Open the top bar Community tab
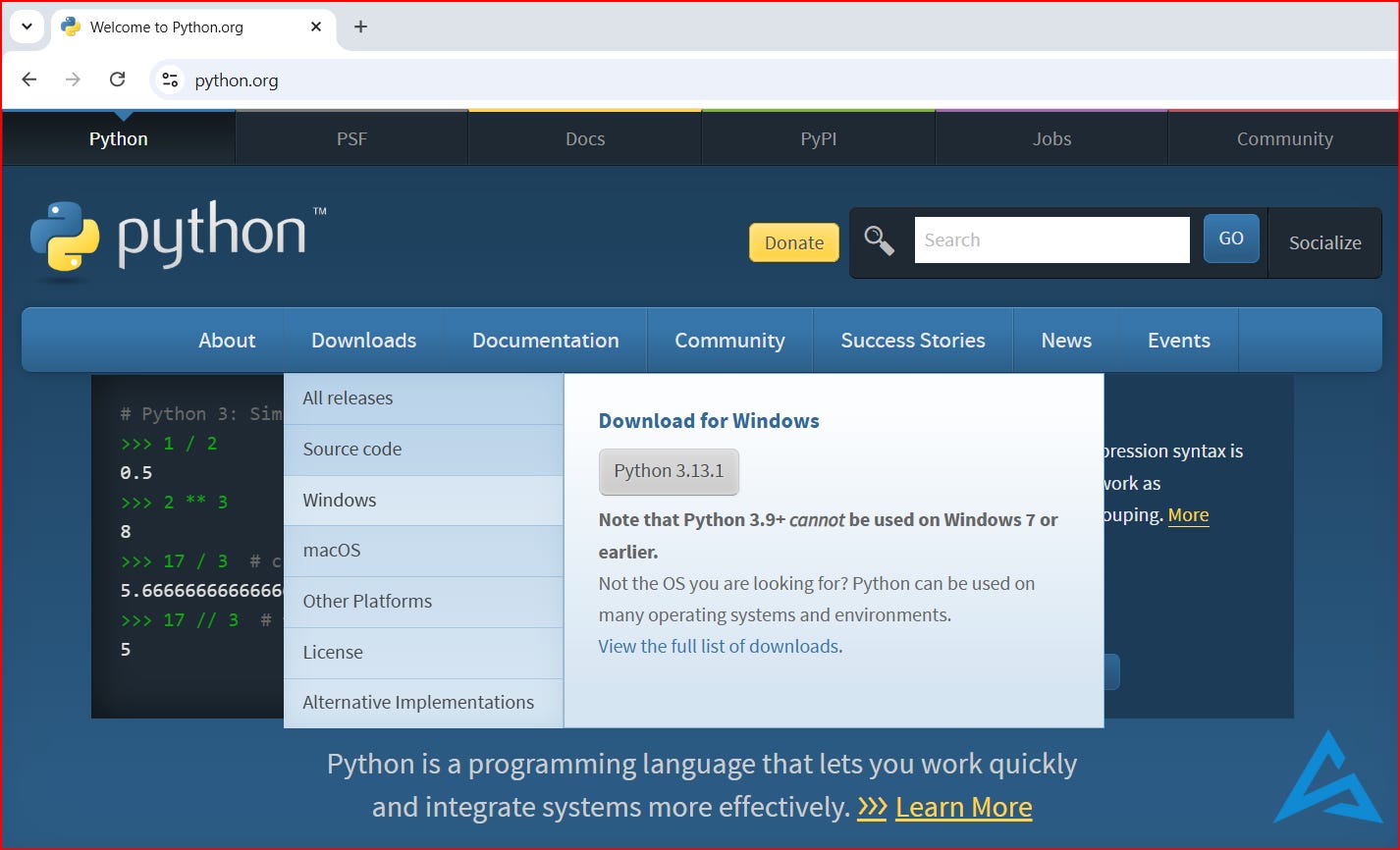 (1284, 138)
